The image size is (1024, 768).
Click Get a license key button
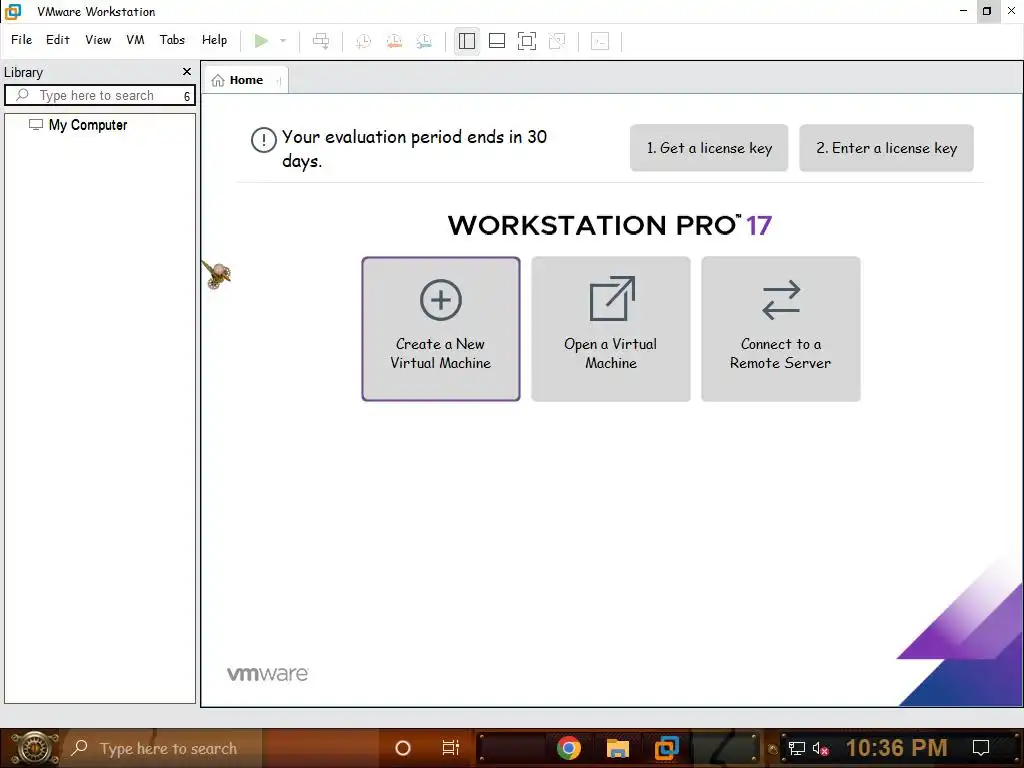pos(709,148)
